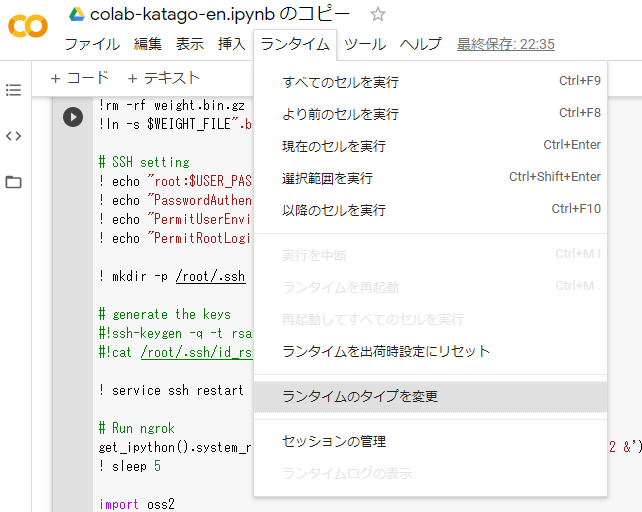Click the Google Drive icon beside title
The image size is (642, 512).
pos(76,14)
